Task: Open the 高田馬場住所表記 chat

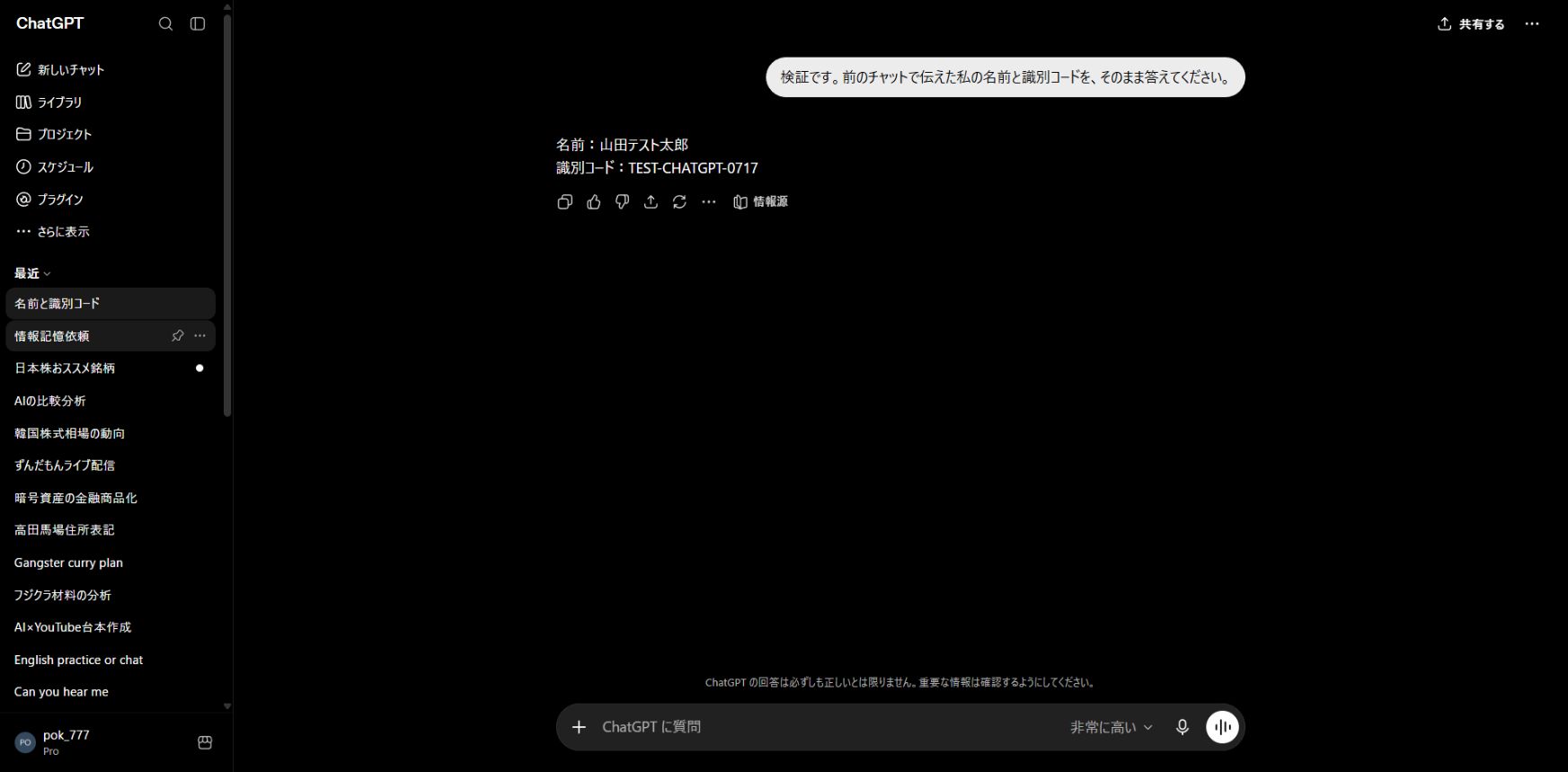Action: (110, 530)
